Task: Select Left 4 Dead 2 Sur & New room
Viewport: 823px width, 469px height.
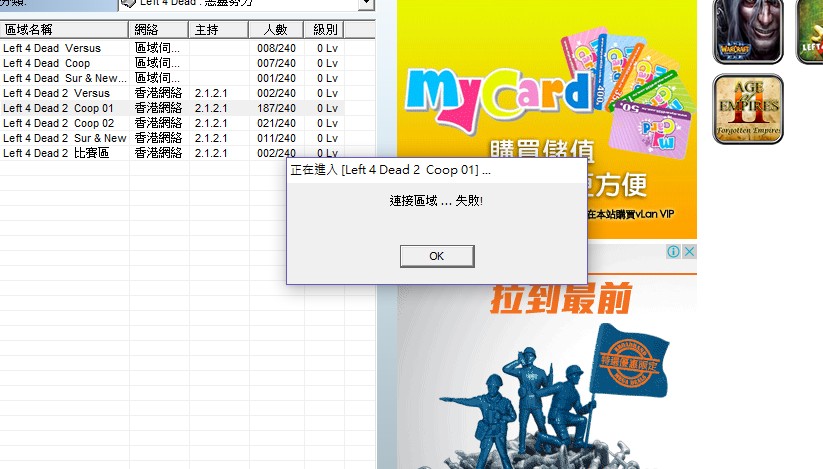Action: click(172, 138)
